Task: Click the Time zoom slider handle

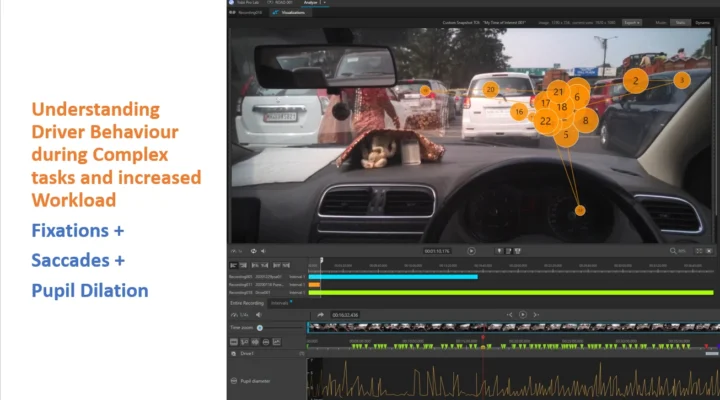Action: tap(260, 328)
